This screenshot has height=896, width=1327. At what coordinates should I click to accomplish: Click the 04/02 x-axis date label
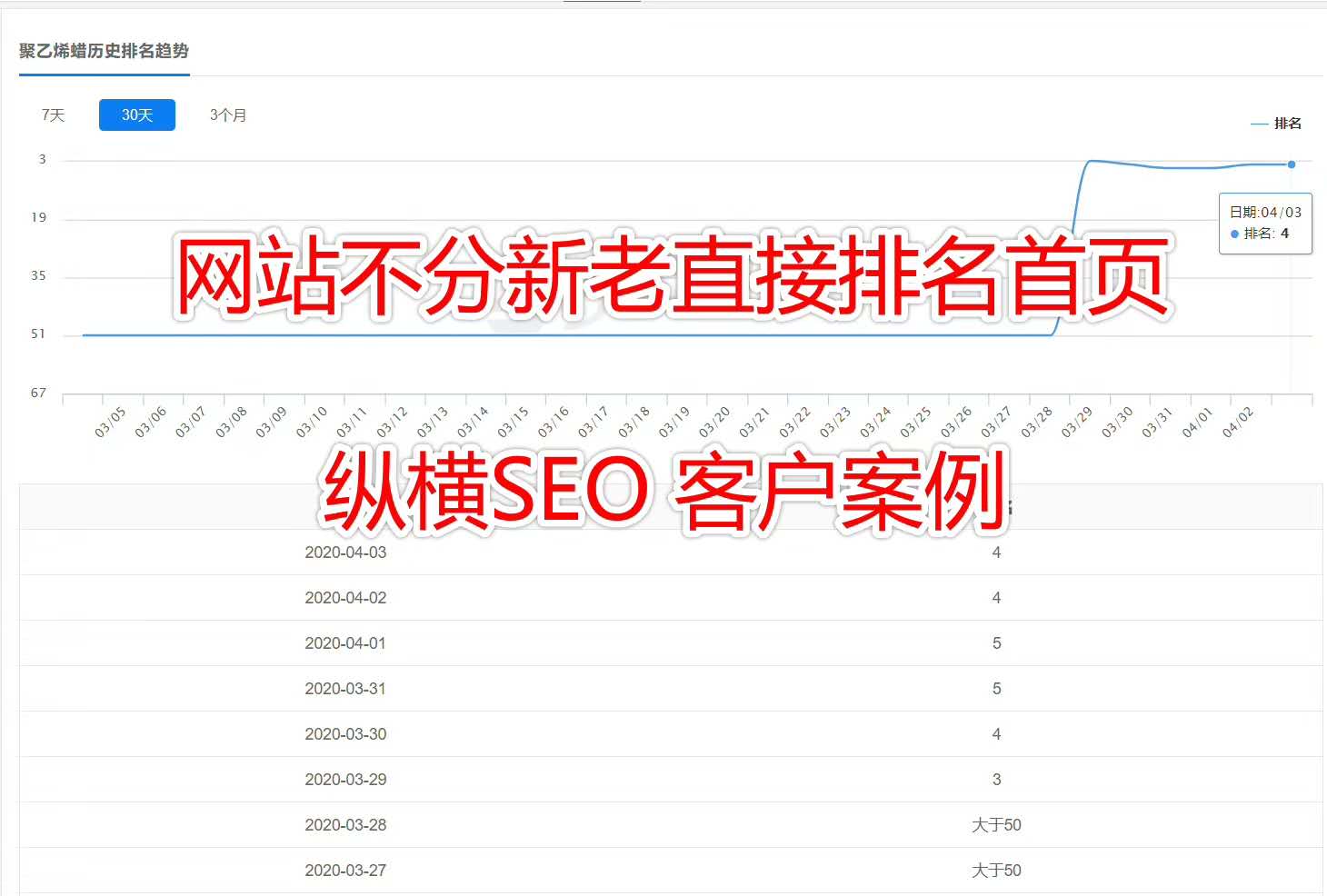pos(1237,422)
